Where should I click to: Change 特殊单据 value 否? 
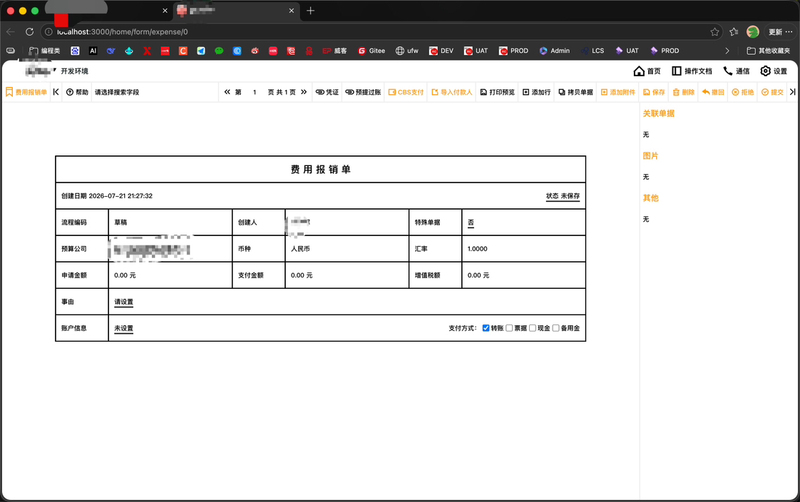point(470,222)
